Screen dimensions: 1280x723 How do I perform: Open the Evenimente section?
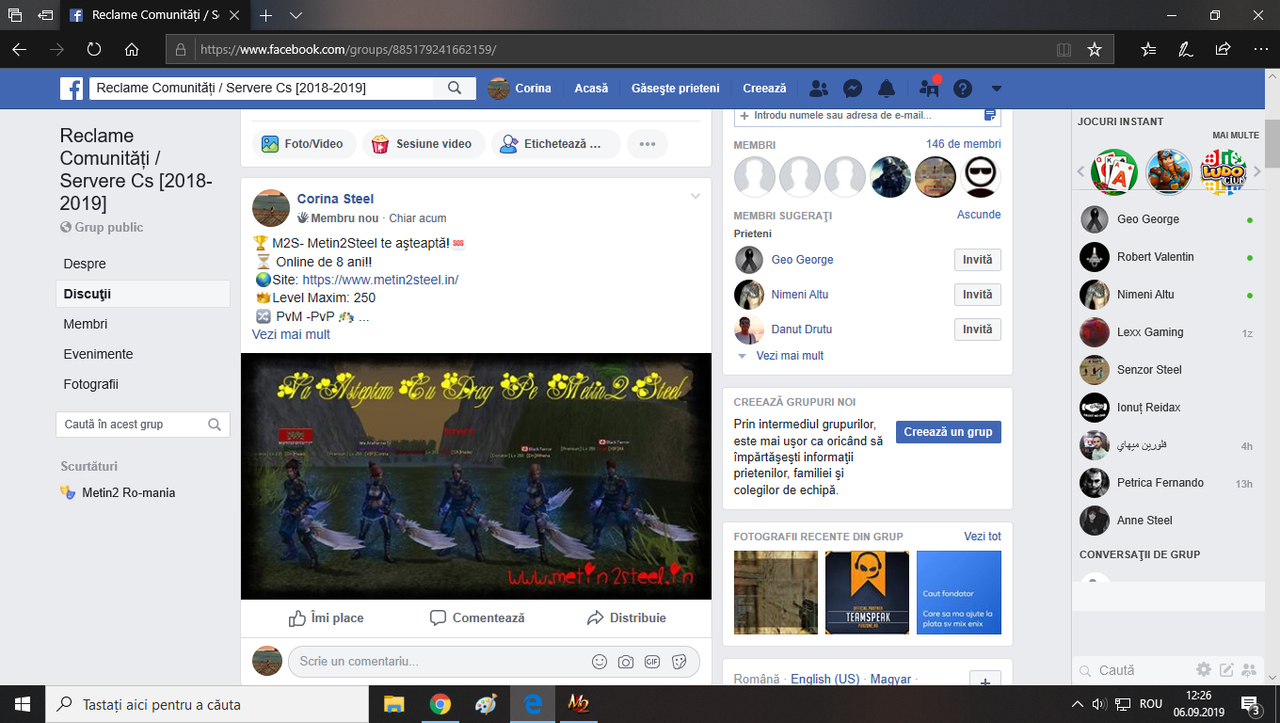click(98, 354)
